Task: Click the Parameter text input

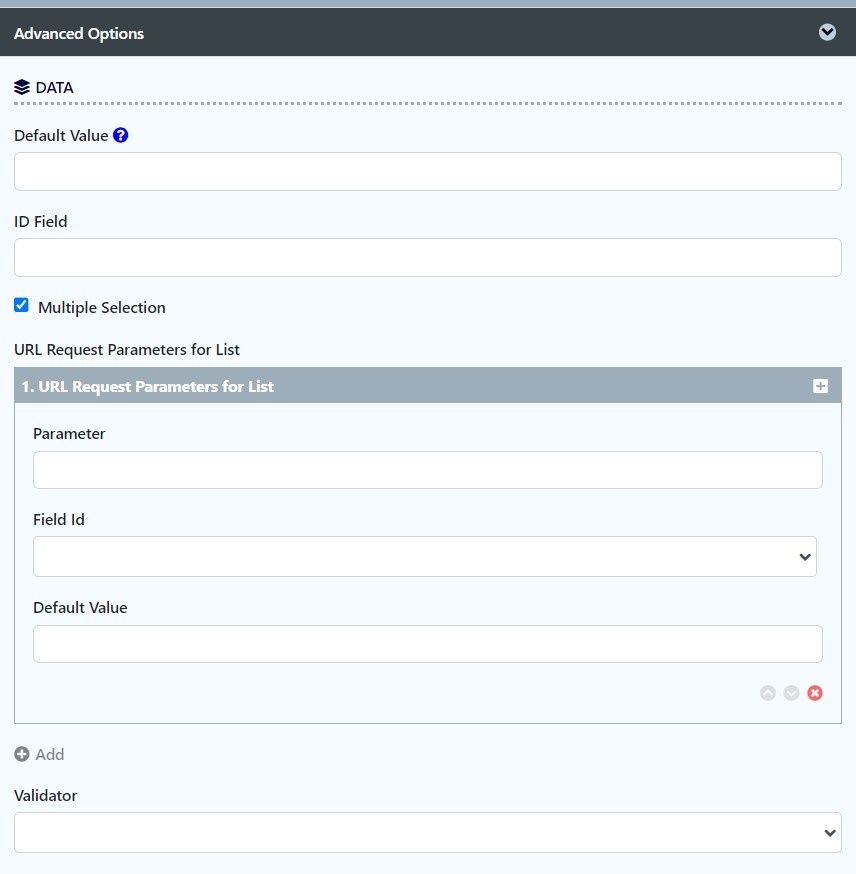Action: point(427,470)
